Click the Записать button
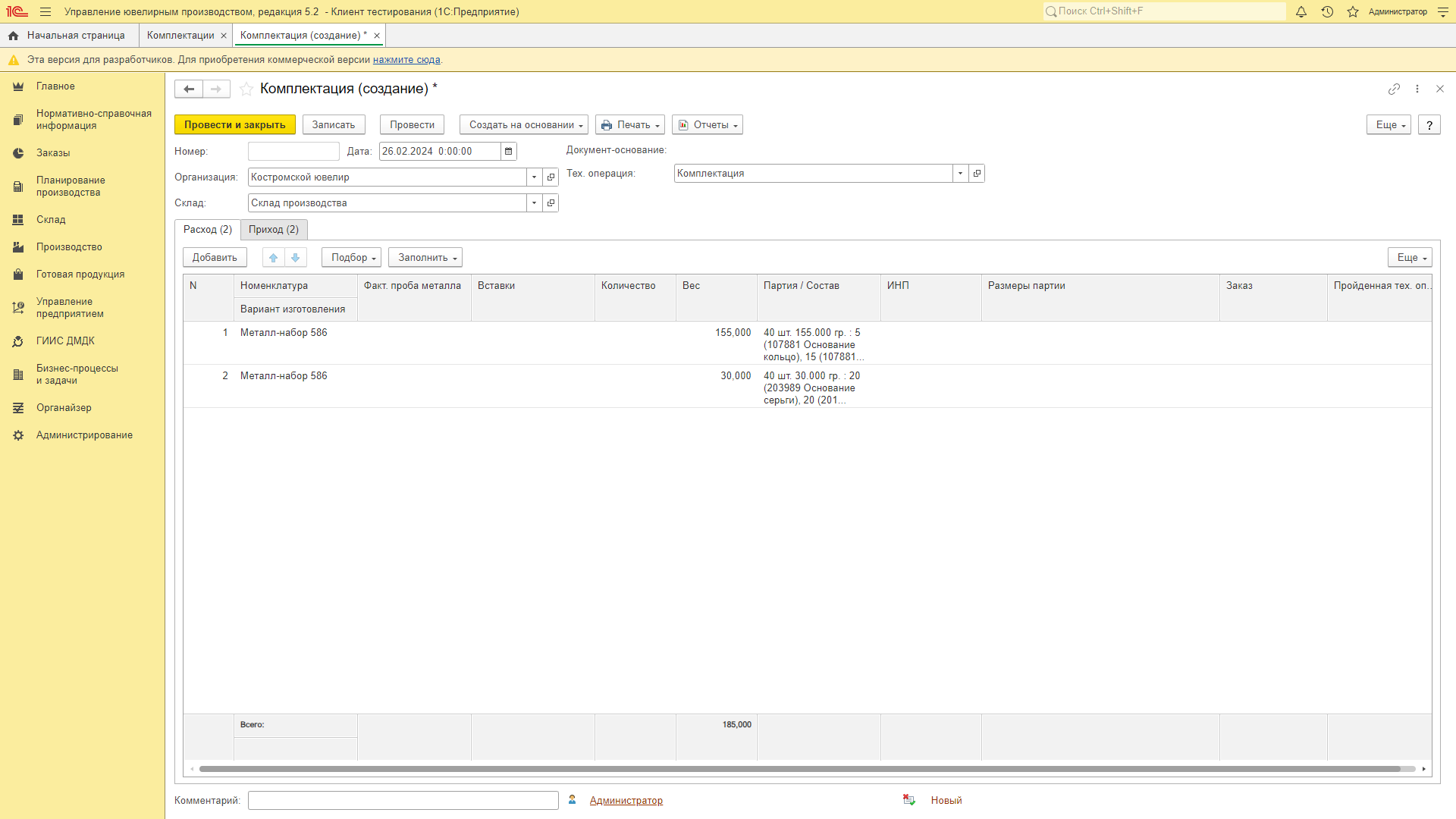The height and width of the screenshot is (819, 1456). point(334,125)
